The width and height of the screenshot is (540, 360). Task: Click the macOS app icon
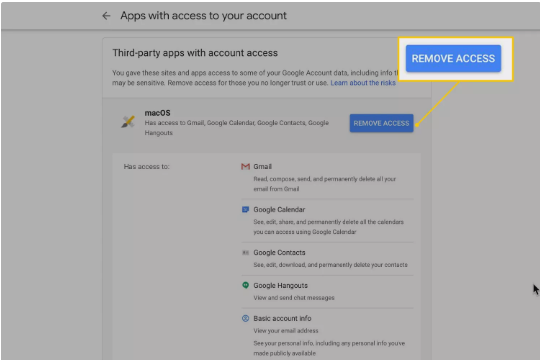point(128,122)
